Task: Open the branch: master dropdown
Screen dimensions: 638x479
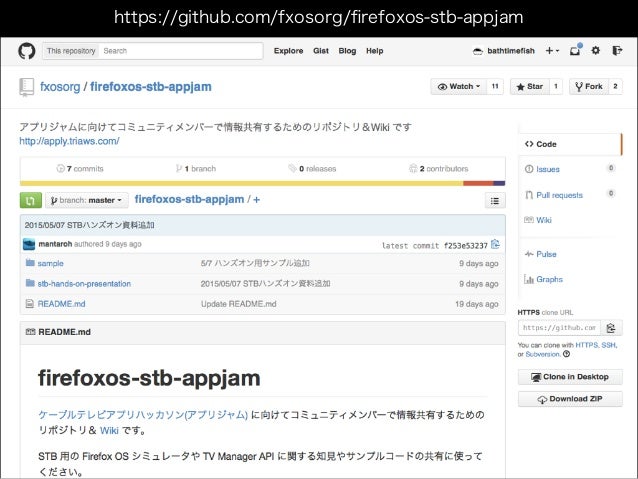Action: (87, 200)
